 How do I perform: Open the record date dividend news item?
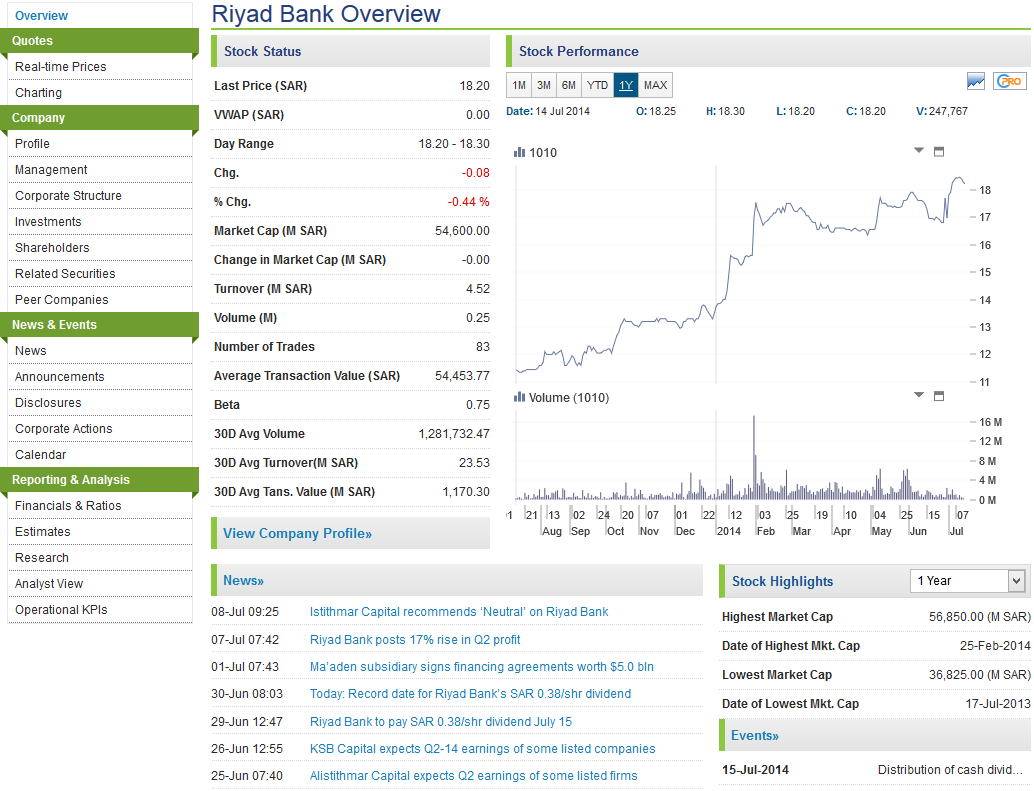(470, 693)
